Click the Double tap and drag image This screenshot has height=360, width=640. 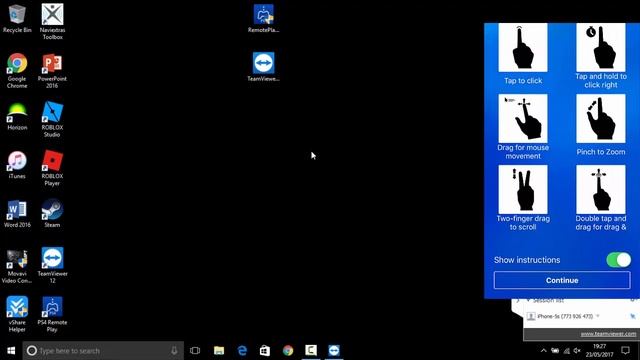tap(600, 189)
